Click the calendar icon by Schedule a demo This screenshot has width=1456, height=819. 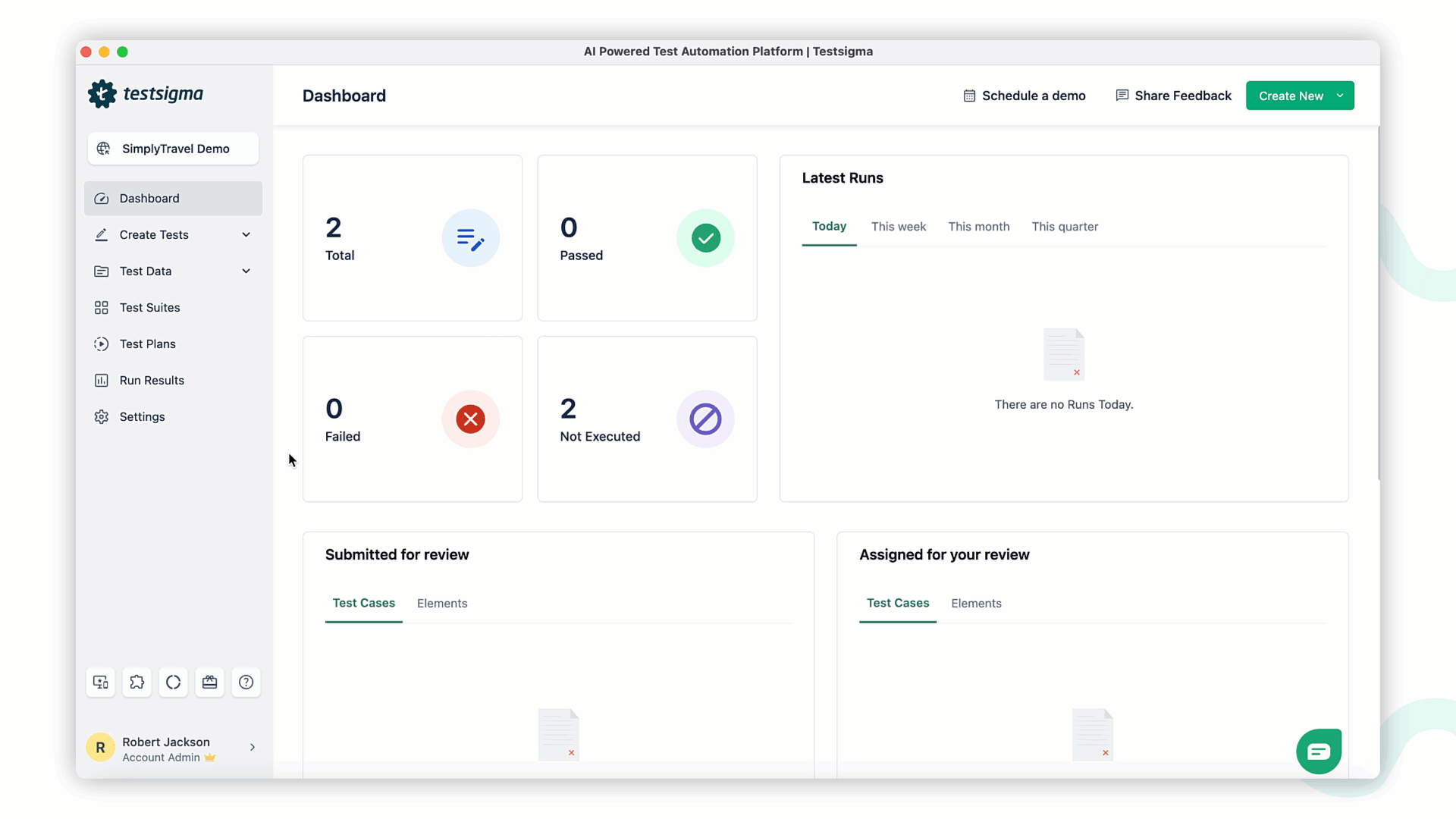(969, 96)
